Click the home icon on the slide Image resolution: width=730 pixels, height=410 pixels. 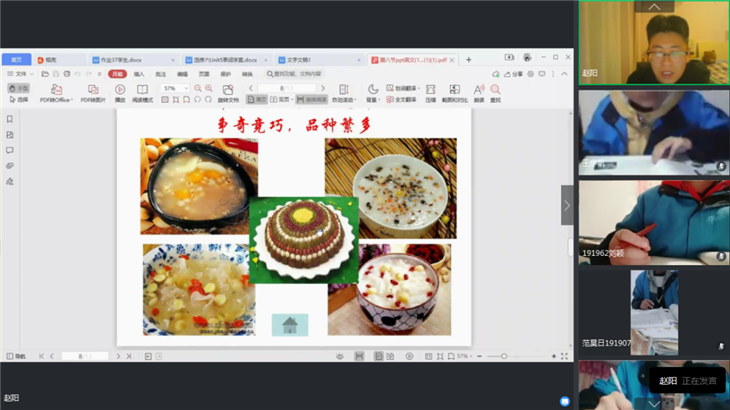[290, 324]
